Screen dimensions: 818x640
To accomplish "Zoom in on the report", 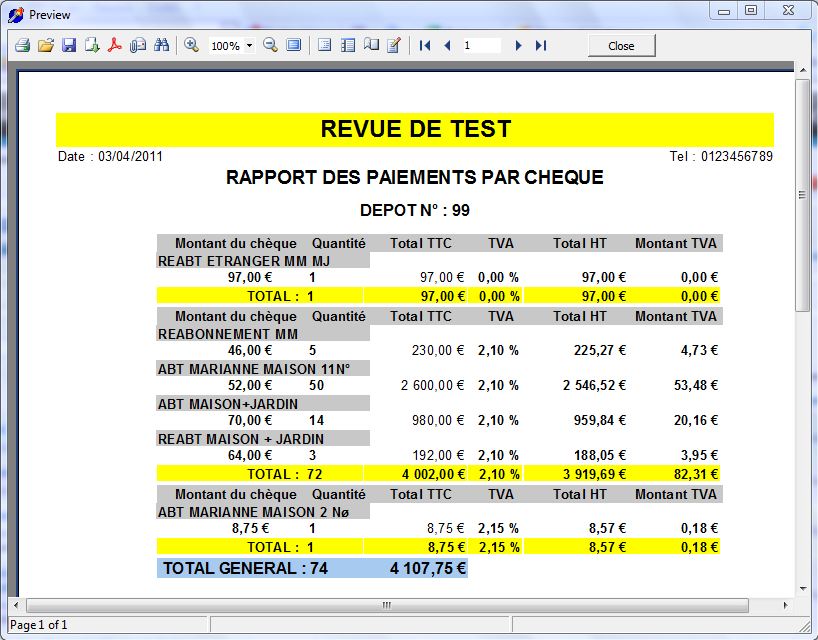I will click(x=190, y=45).
